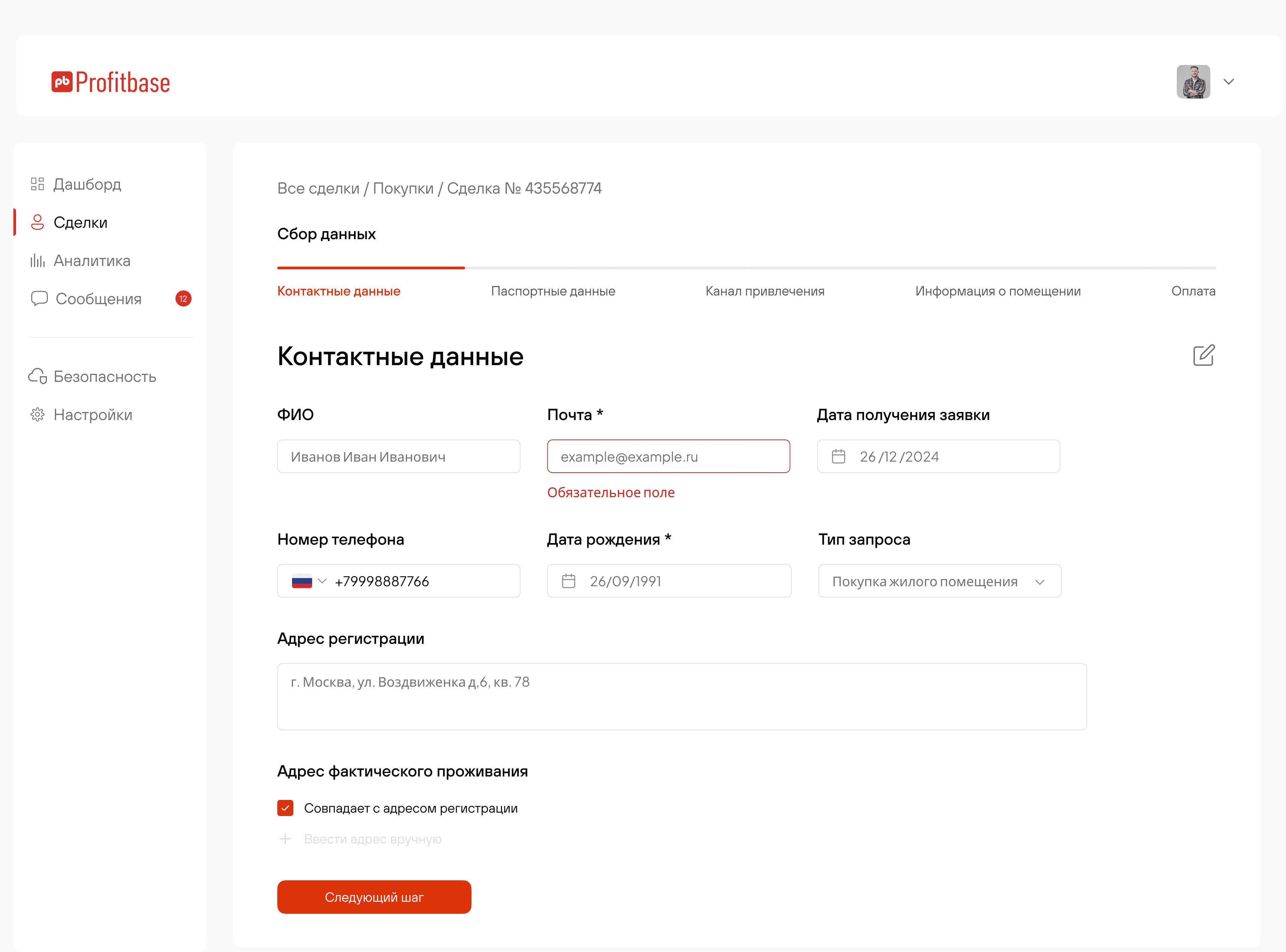
Task: Uncheck Совпадает с адресом регистрации
Action: click(285, 808)
